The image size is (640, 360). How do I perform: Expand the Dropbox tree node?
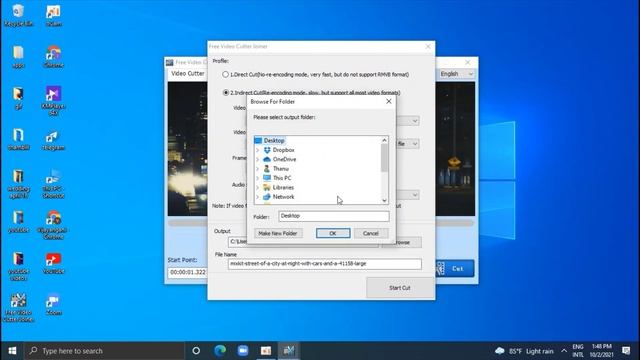tap(258, 150)
